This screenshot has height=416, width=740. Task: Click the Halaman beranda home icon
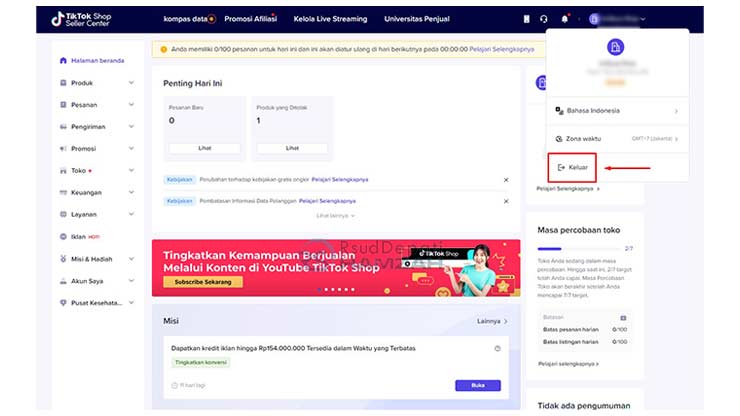pos(63,60)
